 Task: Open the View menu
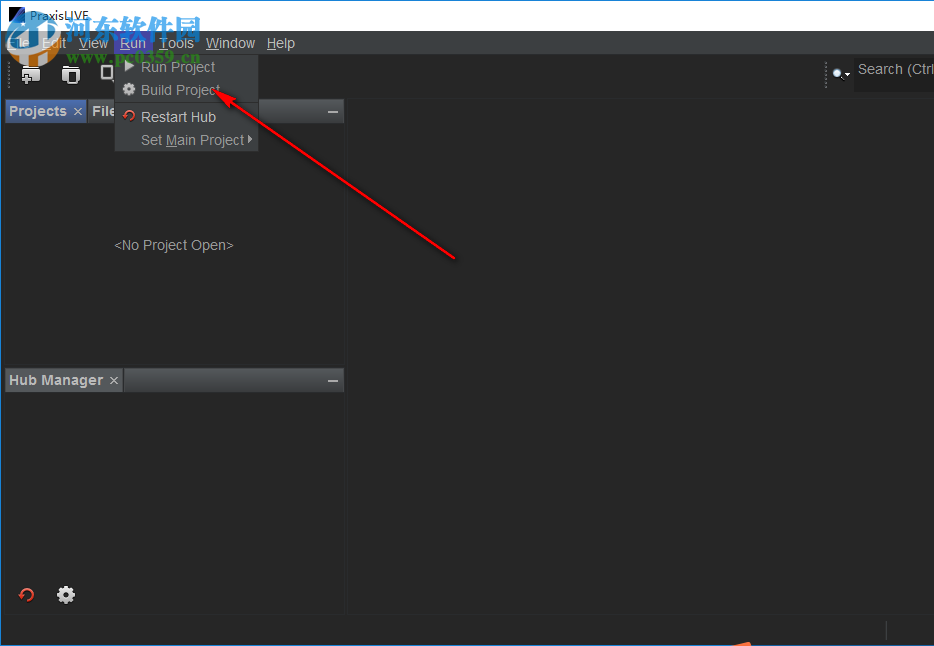(x=94, y=43)
